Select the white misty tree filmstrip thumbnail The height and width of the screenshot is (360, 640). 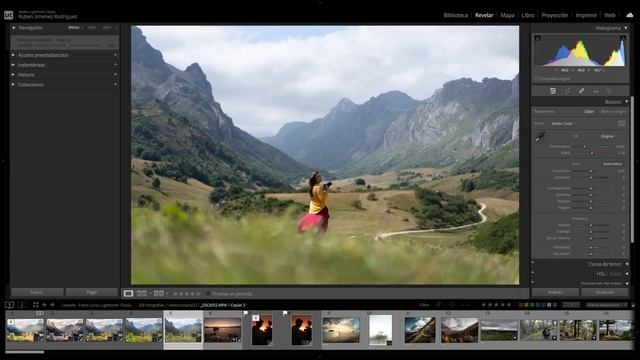[x=380, y=330]
